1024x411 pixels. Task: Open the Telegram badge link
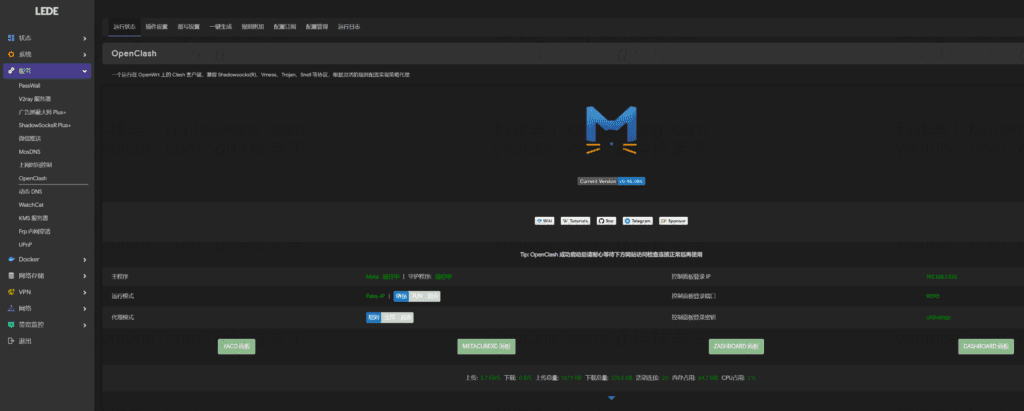(637, 221)
